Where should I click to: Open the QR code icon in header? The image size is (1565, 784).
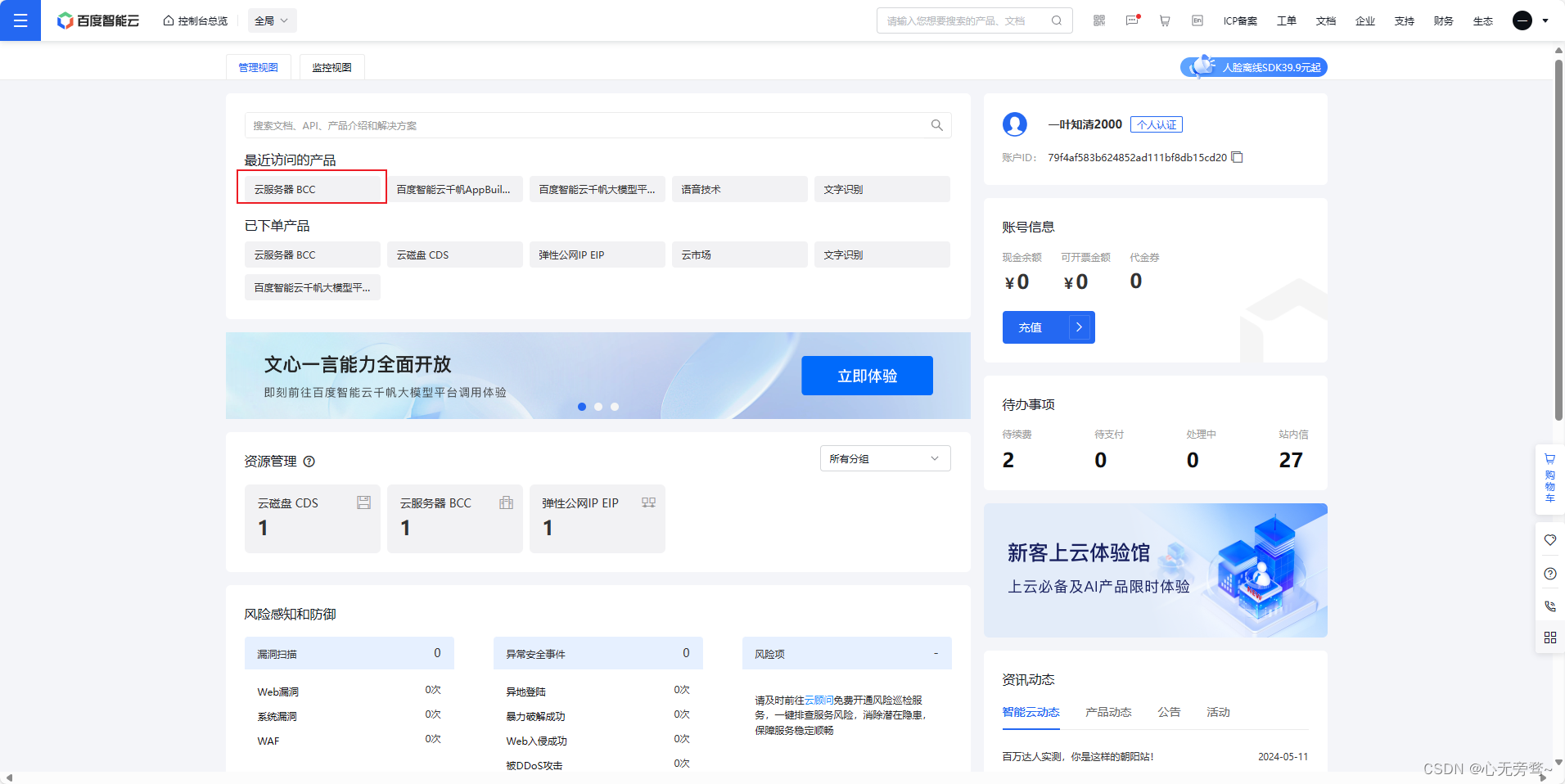click(x=1099, y=20)
